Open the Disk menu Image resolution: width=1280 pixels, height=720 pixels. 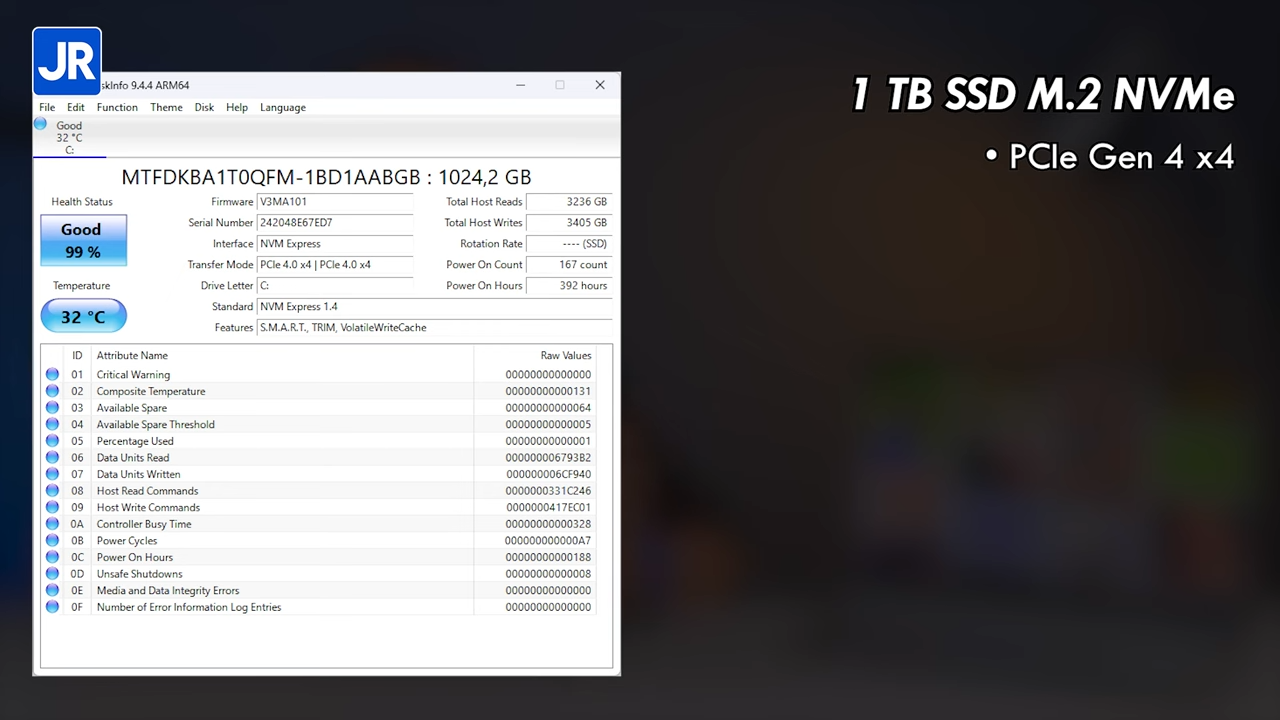pyautogui.click(x=204, y=107)
